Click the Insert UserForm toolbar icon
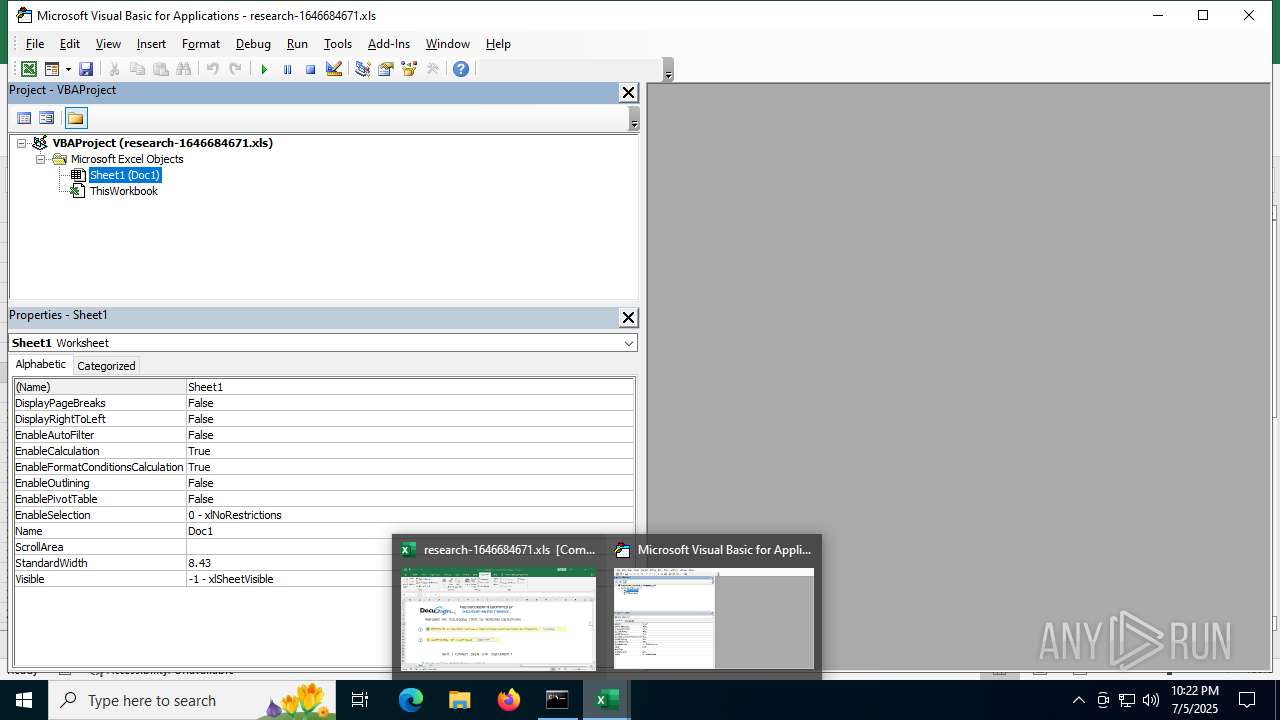This screenshot has height=720, width=1280. (52, 69)
